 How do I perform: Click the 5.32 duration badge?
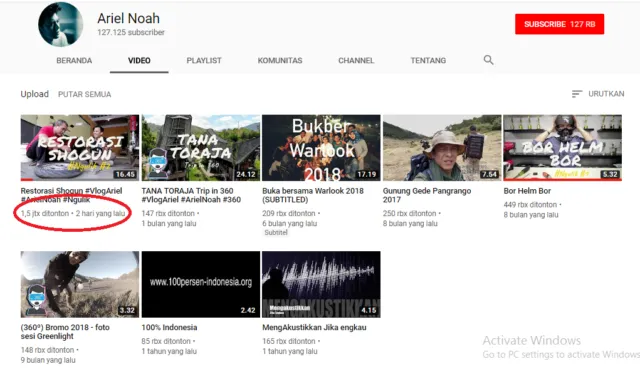coord(610,174)
